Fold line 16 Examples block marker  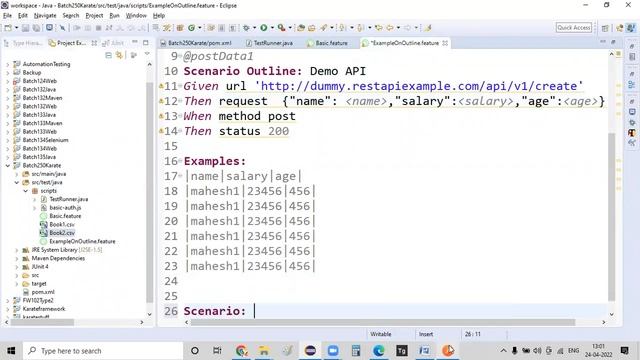(x=180, y=160)
